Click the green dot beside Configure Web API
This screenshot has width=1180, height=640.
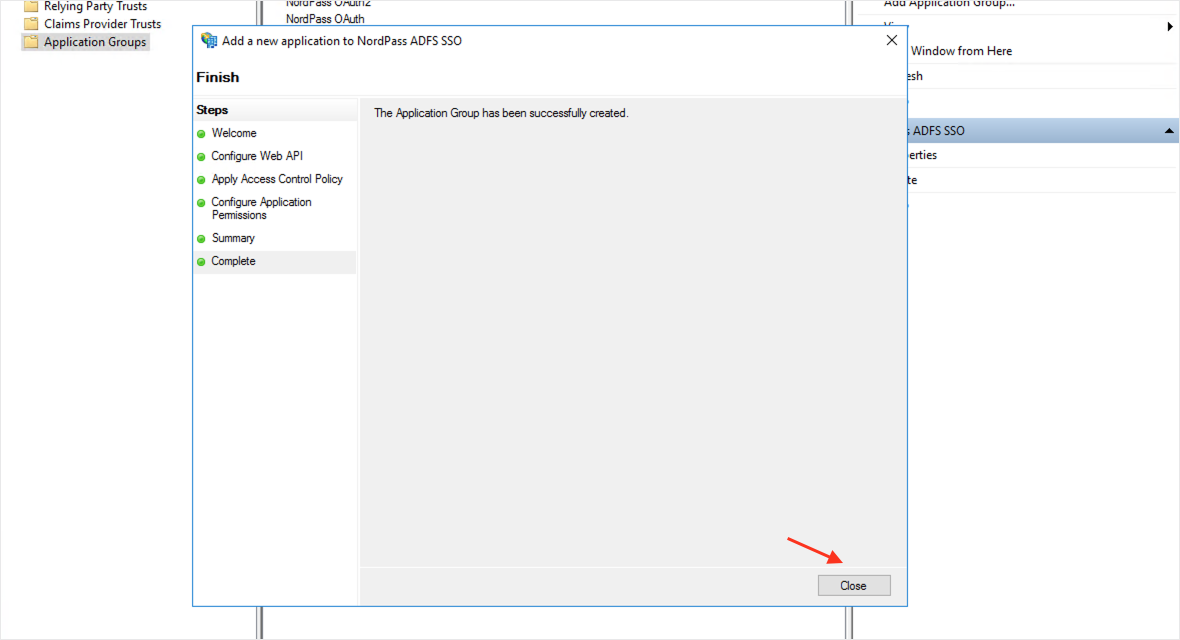click(201, 157)
